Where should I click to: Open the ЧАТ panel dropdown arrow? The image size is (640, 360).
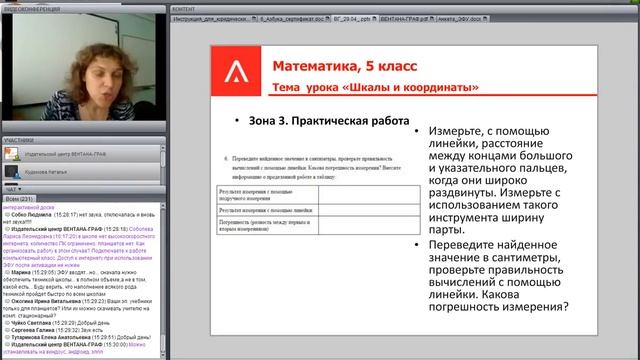[x=19, y=189]
